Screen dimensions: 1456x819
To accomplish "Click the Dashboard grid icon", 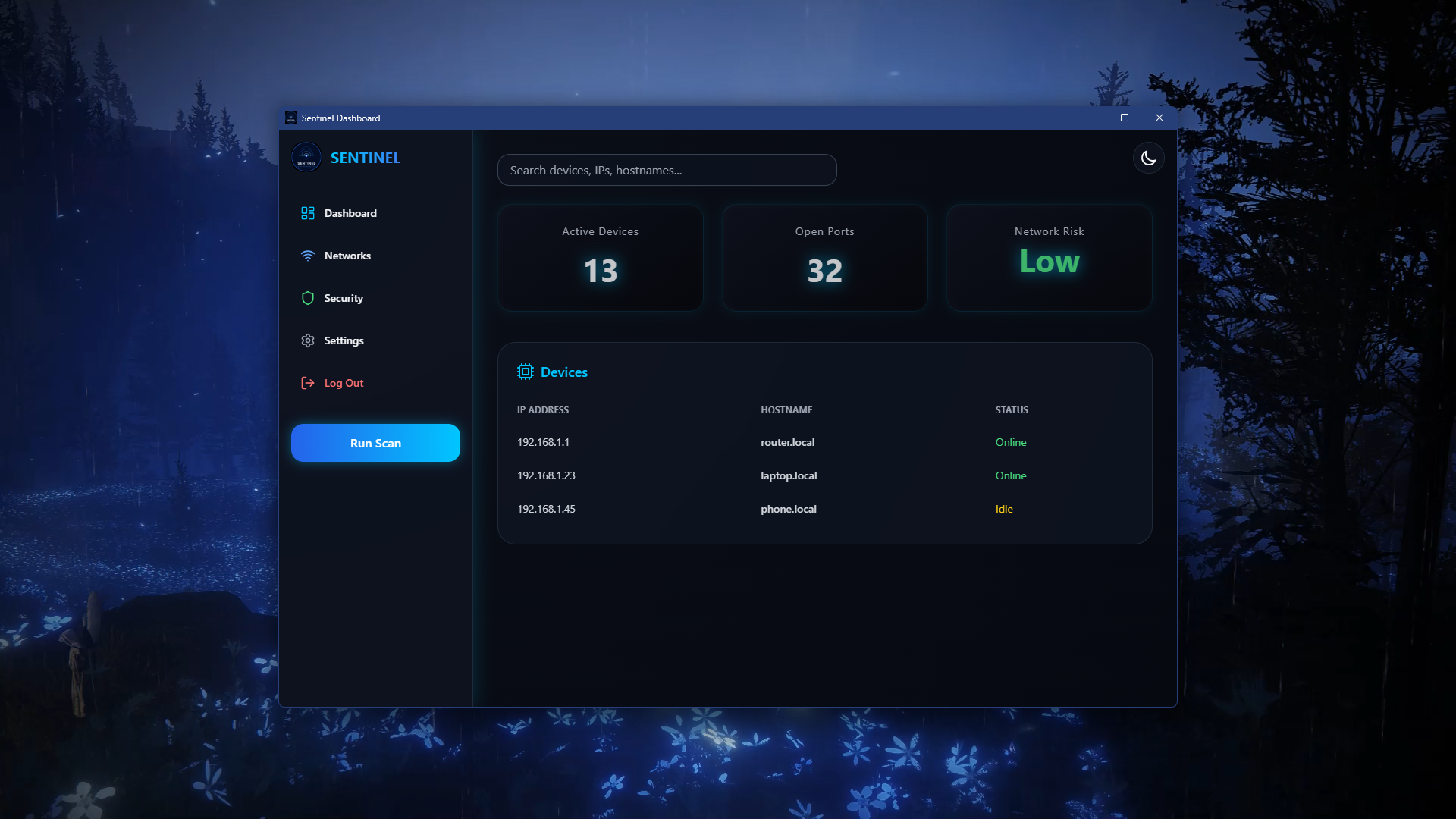I will point(307,213).
